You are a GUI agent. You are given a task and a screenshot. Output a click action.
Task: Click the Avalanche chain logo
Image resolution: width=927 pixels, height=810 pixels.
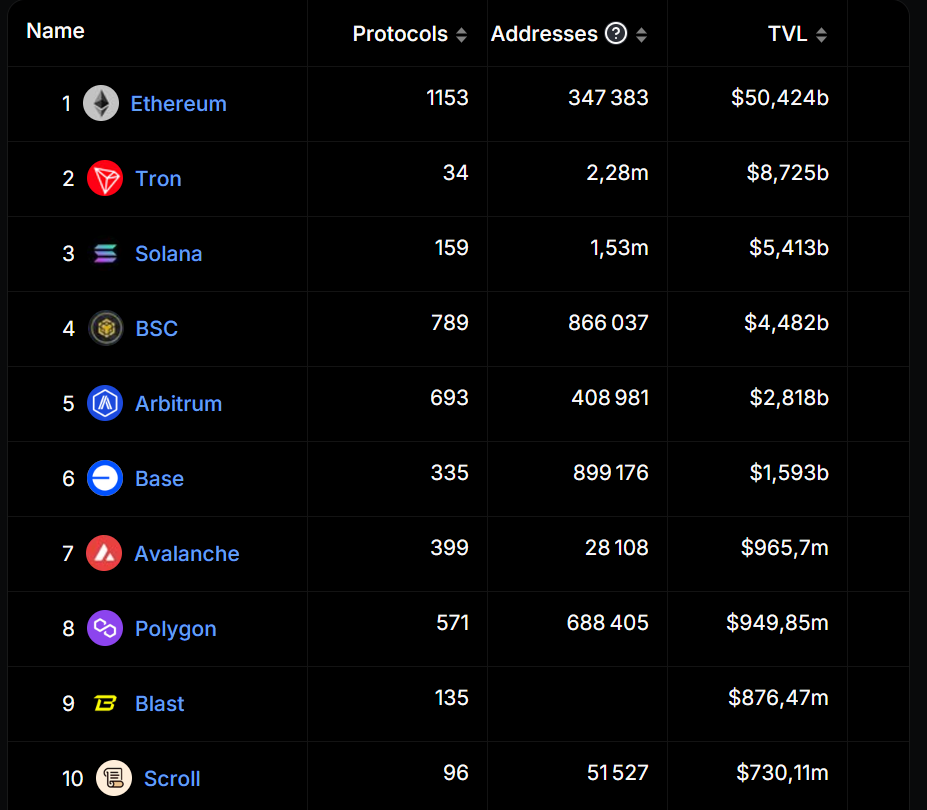106,553
